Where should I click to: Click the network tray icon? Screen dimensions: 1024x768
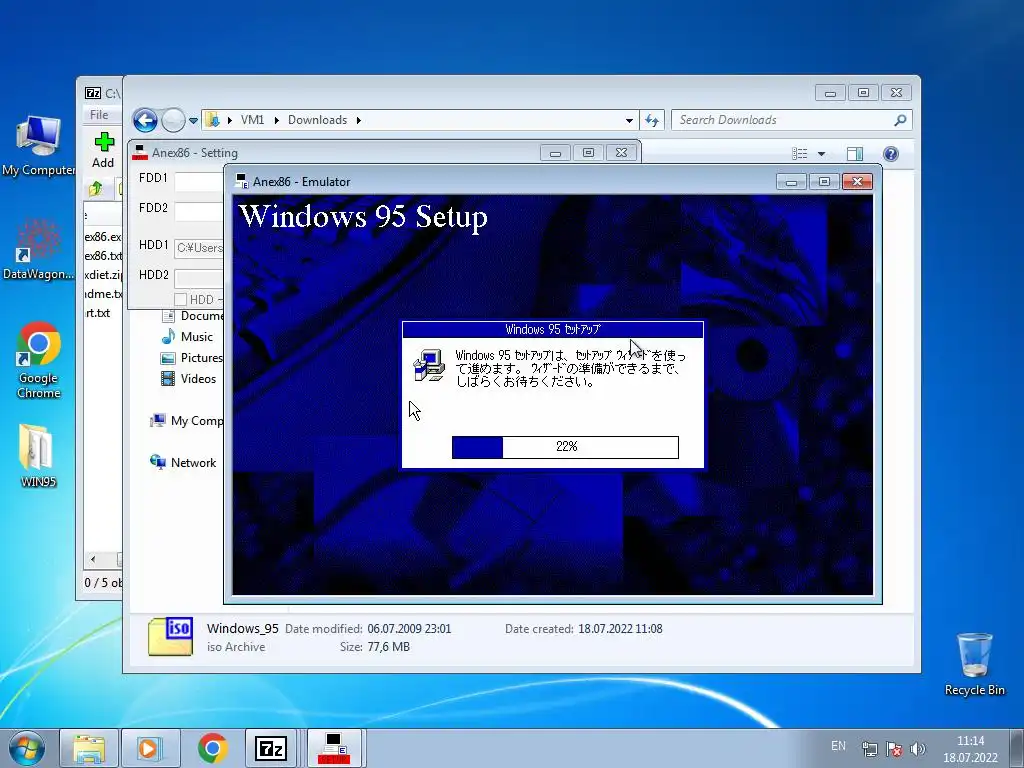pyautogui.click(x=870, y=749)
